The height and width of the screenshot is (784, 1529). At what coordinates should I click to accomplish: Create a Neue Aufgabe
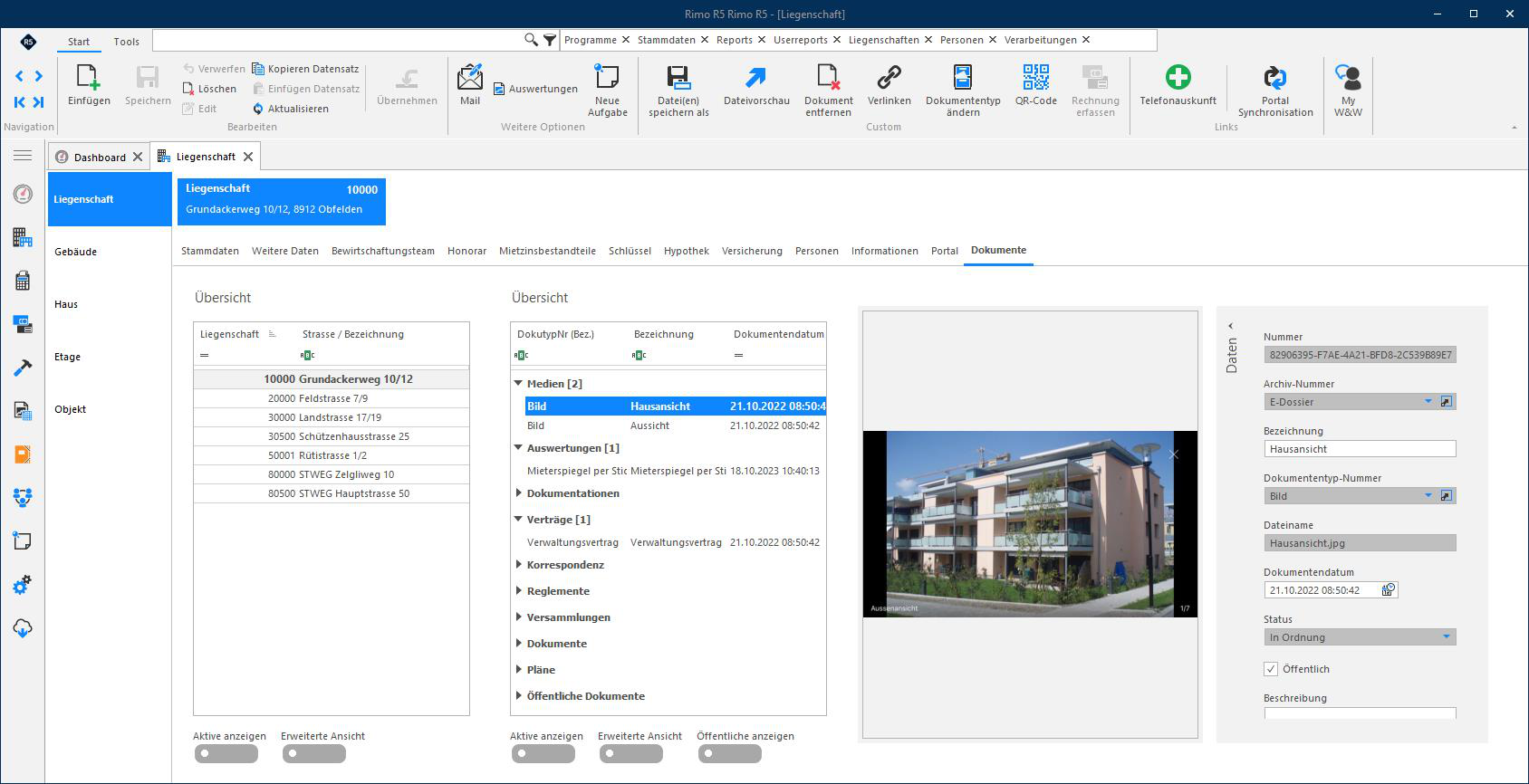607,91
